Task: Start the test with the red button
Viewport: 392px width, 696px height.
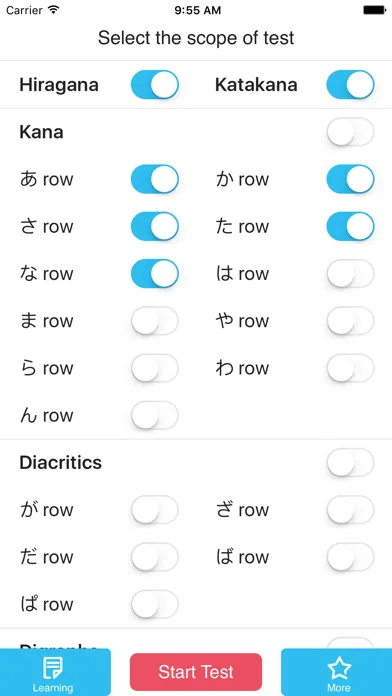Action: coord(196,672)
